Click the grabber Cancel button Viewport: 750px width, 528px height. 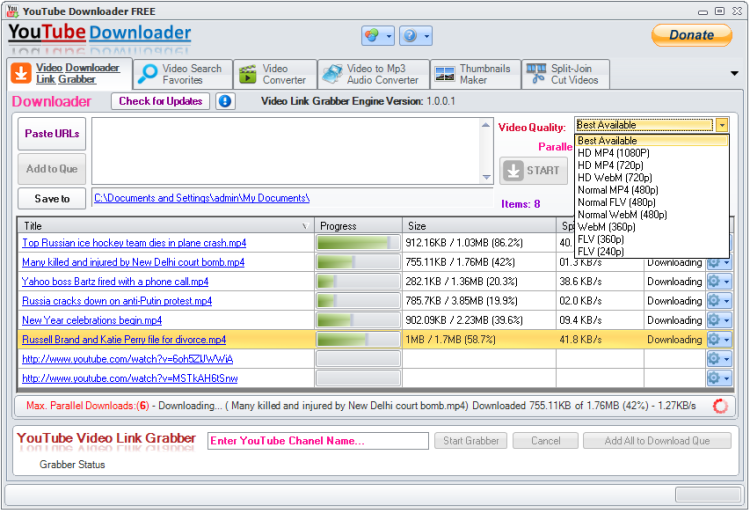coord(545,441)
